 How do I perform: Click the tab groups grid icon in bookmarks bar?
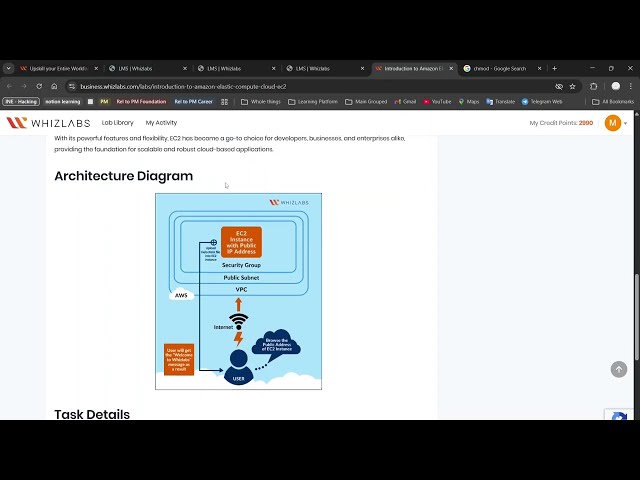[x=224, y=102]
